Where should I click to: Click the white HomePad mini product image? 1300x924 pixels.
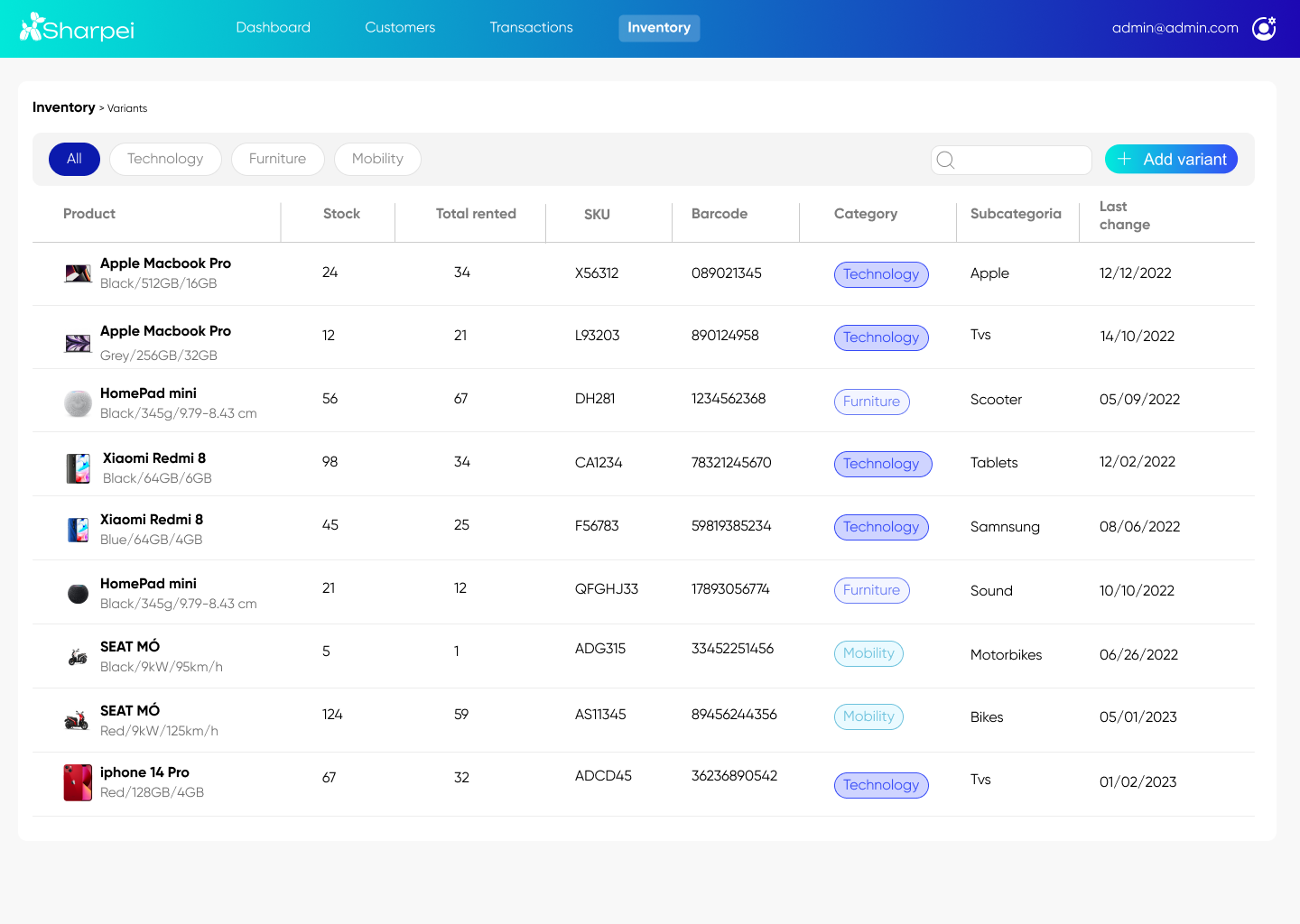click(79, 403)
